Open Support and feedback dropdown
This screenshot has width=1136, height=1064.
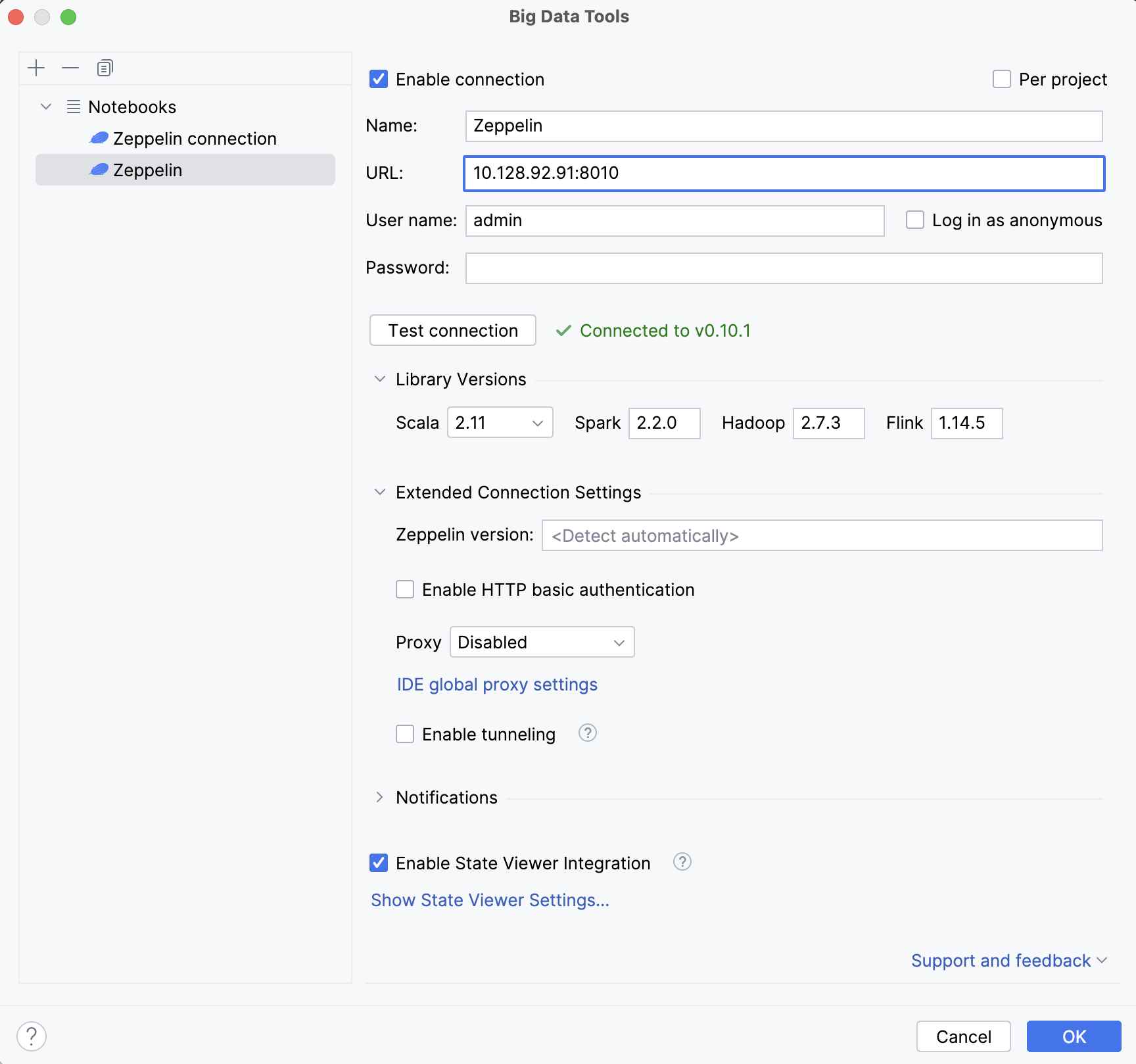(x=1009, y=961)
